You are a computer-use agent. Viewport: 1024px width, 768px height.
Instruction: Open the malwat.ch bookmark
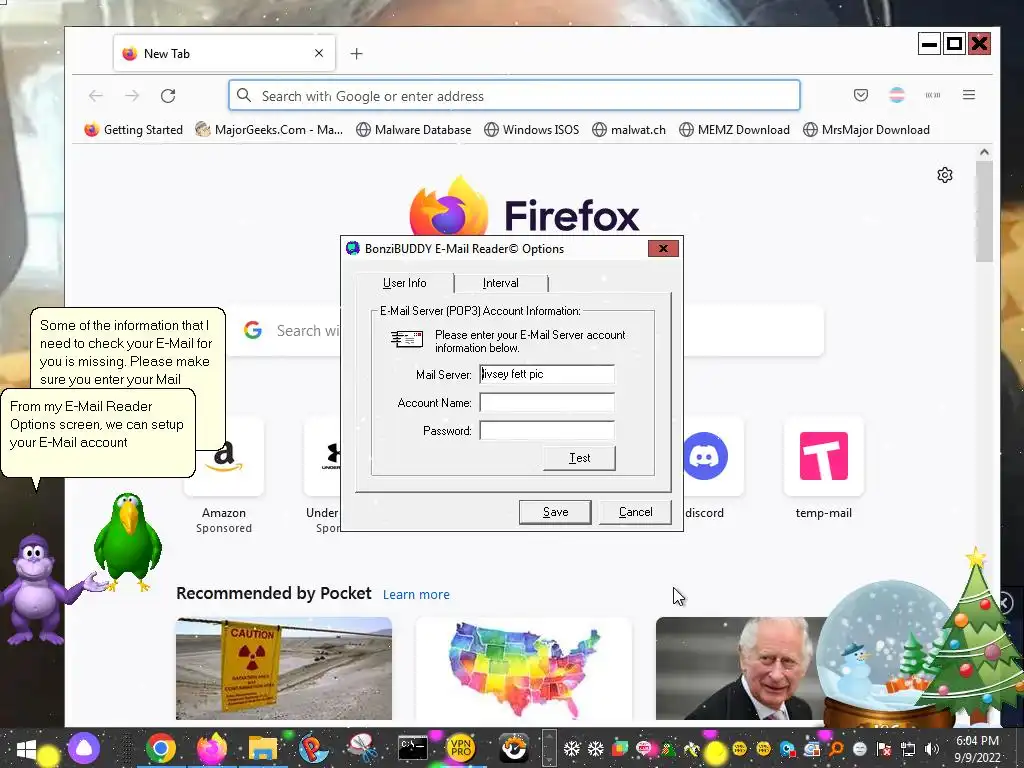(x=629, y=129)
